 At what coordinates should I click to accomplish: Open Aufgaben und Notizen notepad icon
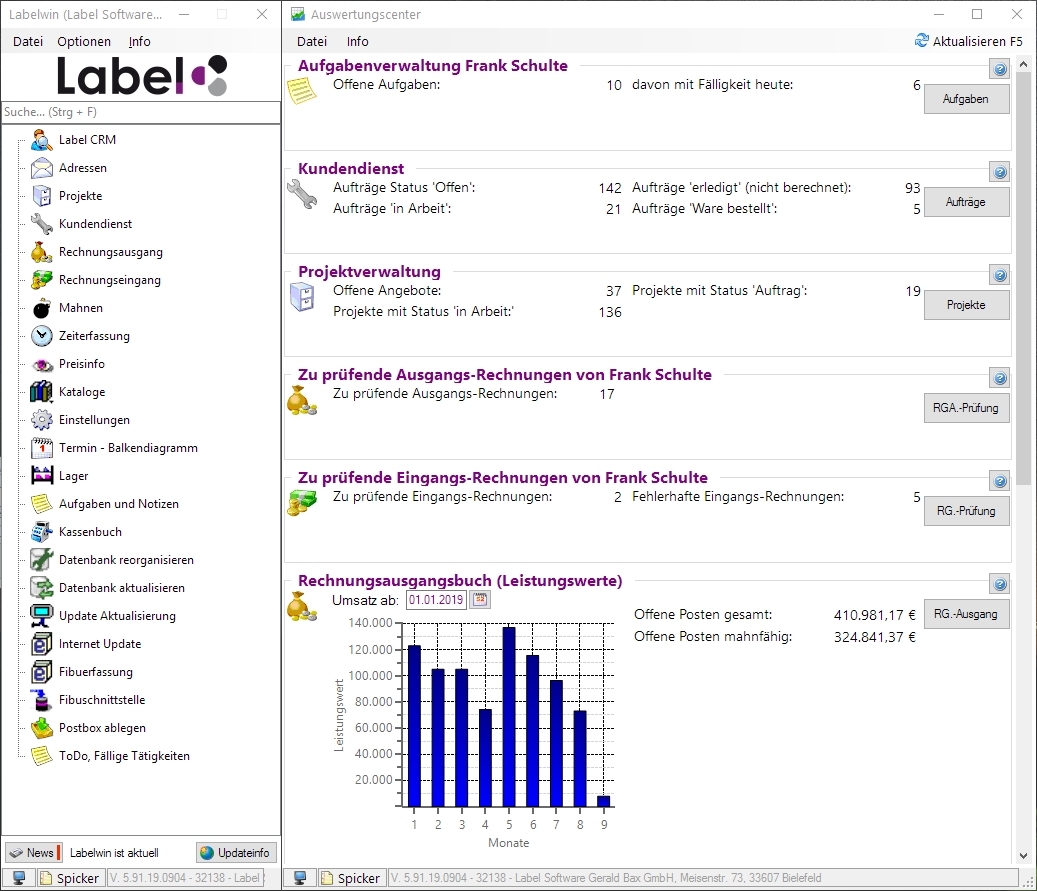click(42, 504)
